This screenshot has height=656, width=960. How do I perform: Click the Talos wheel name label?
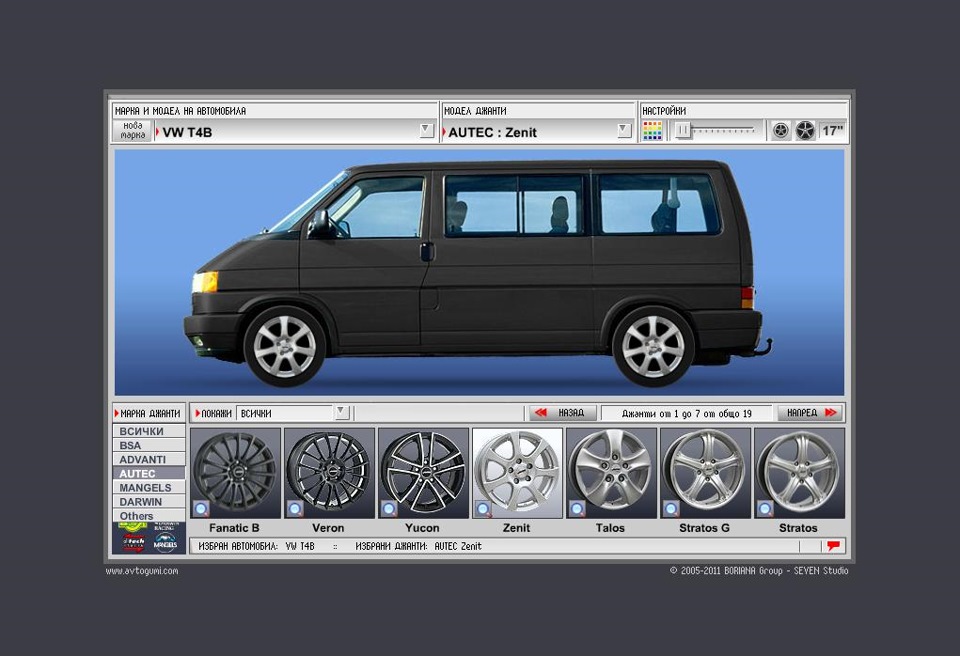point(610,528)
